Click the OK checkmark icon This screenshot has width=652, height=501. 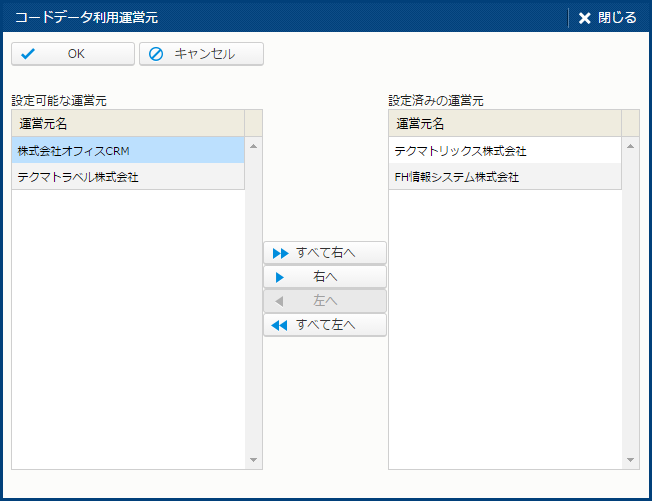(28, 54)
